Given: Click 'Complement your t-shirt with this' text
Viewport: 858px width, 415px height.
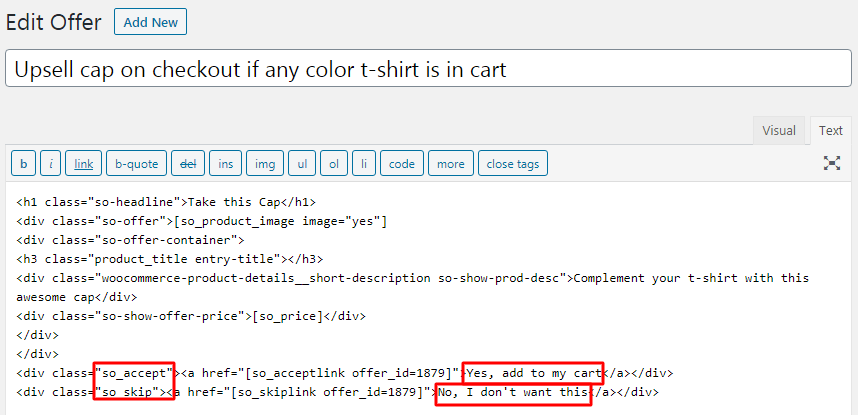Looking at the screenshot, I should point(691,278).
